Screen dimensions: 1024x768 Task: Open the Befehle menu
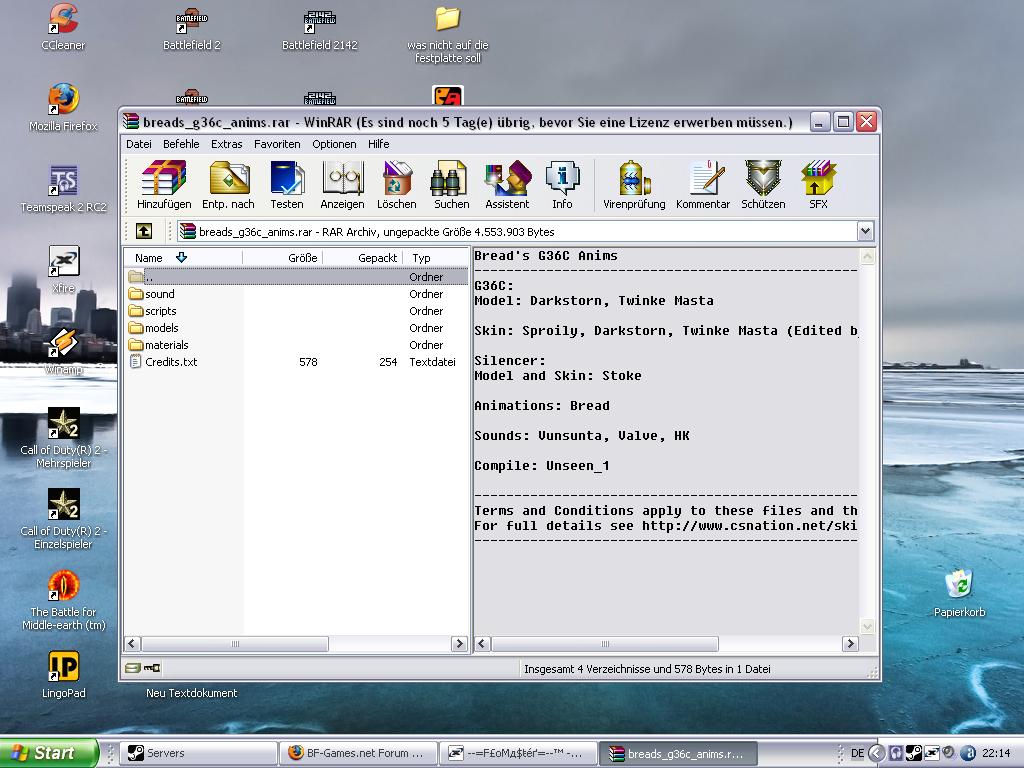tap(181, 144)
